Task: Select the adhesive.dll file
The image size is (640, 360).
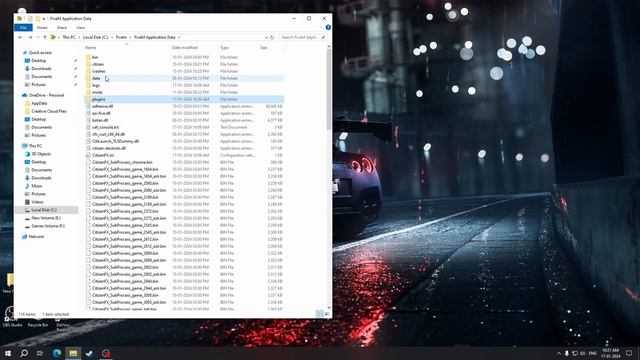Action: [102, 106]
